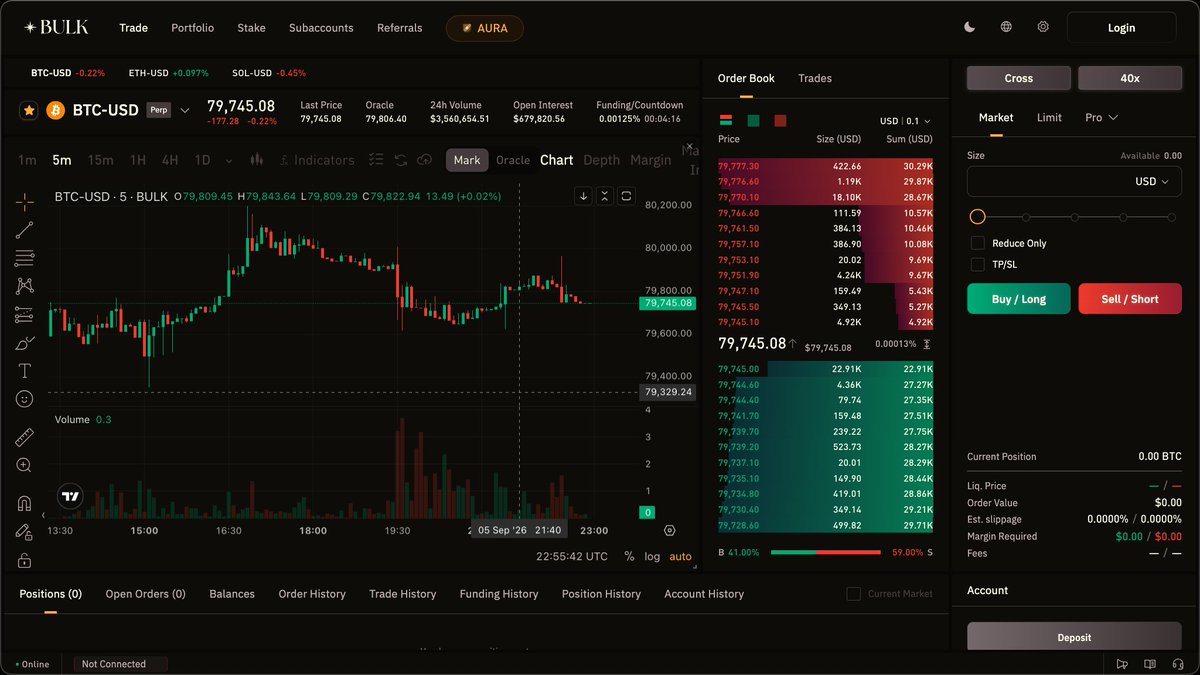Show bids-only green order book view
This screenshot has height=675, width=1200.
coord(753,121)
